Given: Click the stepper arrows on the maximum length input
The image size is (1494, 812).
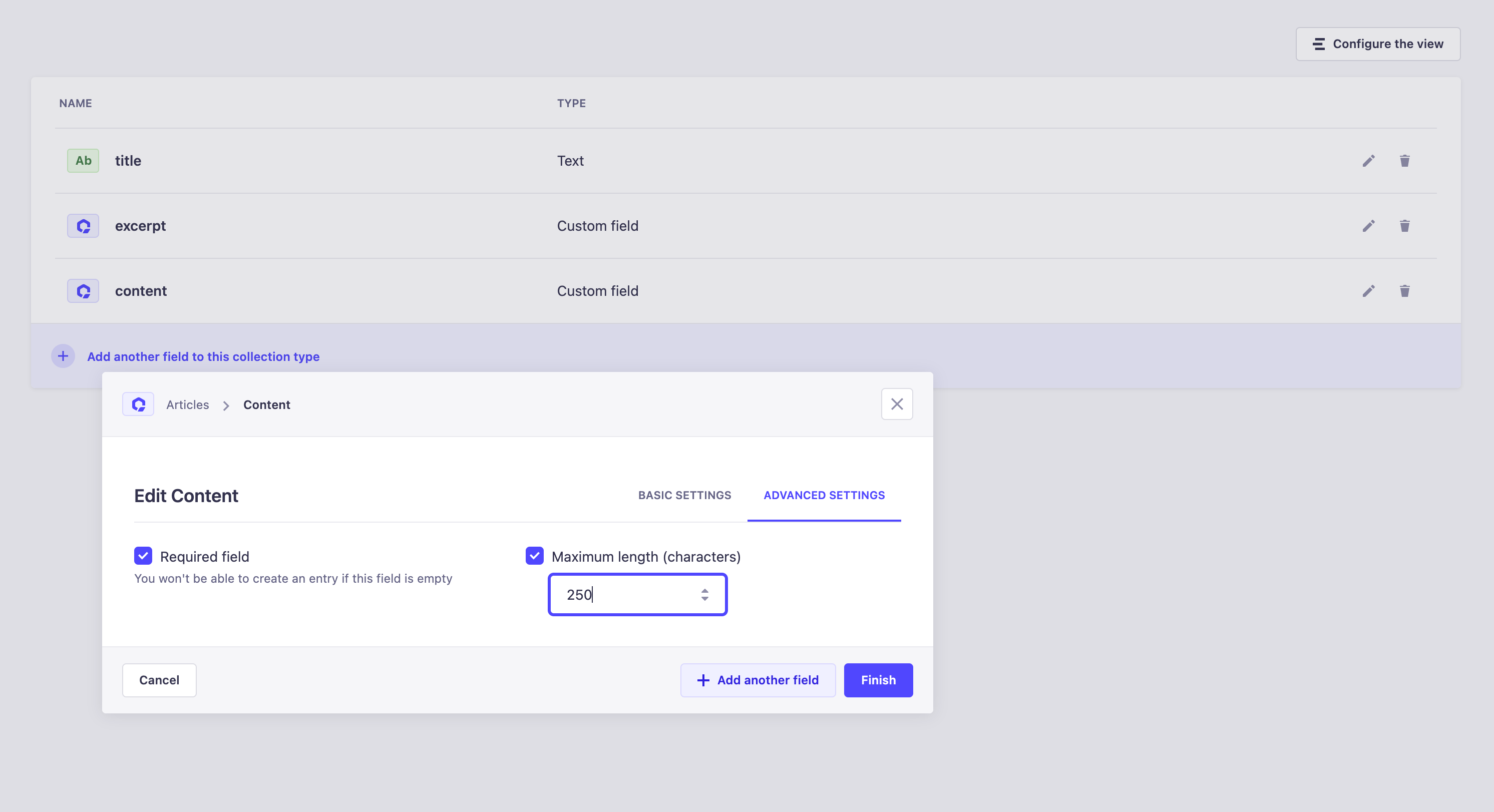Looking at the screenshot, I should click(x=704, y=594).
